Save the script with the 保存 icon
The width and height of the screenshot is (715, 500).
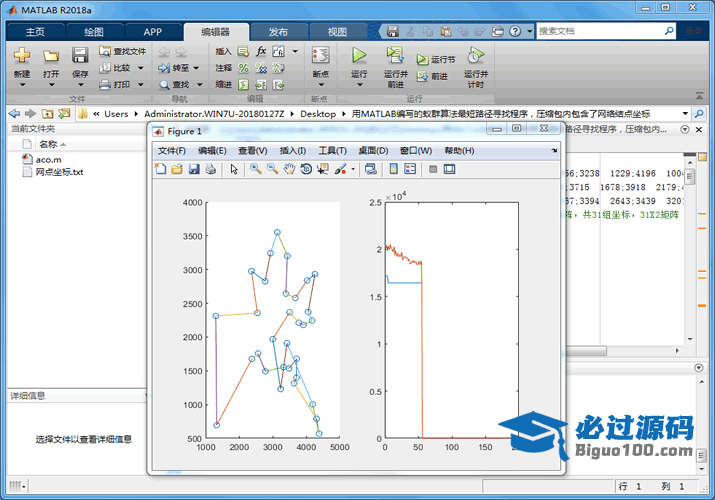coord(80,55)
